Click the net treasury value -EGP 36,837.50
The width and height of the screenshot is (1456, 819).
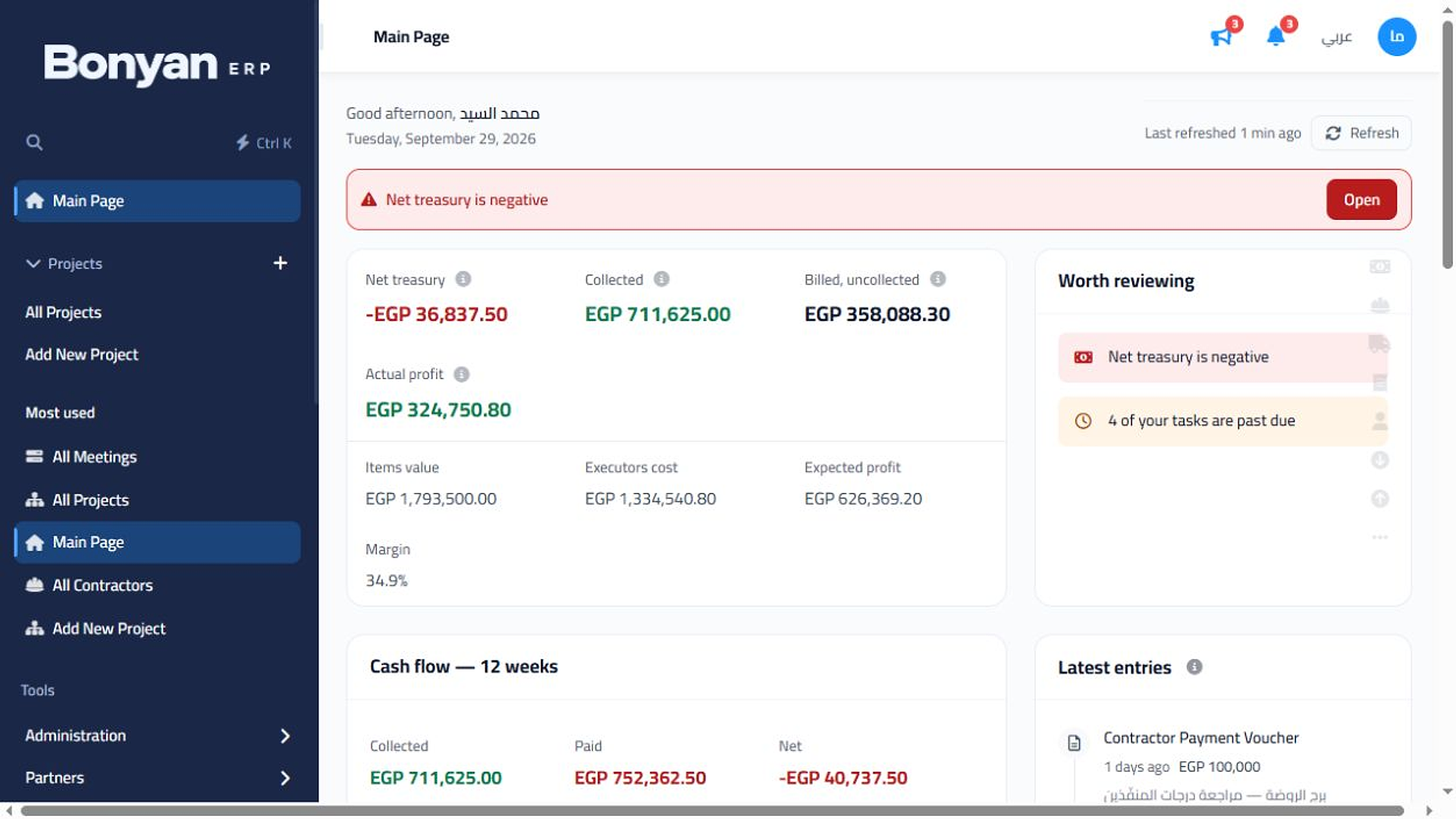(x=436, y=314)
